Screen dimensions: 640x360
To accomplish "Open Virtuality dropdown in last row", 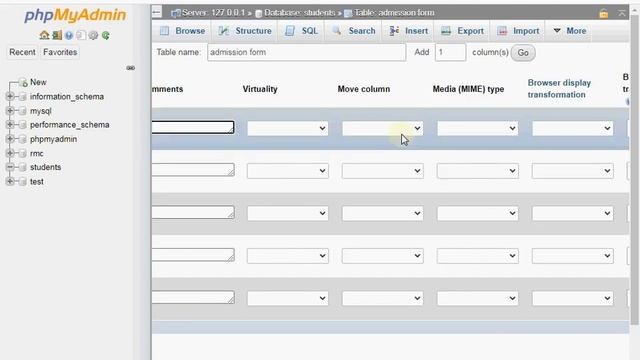I will pyautogui.click(x=287, y=298).
